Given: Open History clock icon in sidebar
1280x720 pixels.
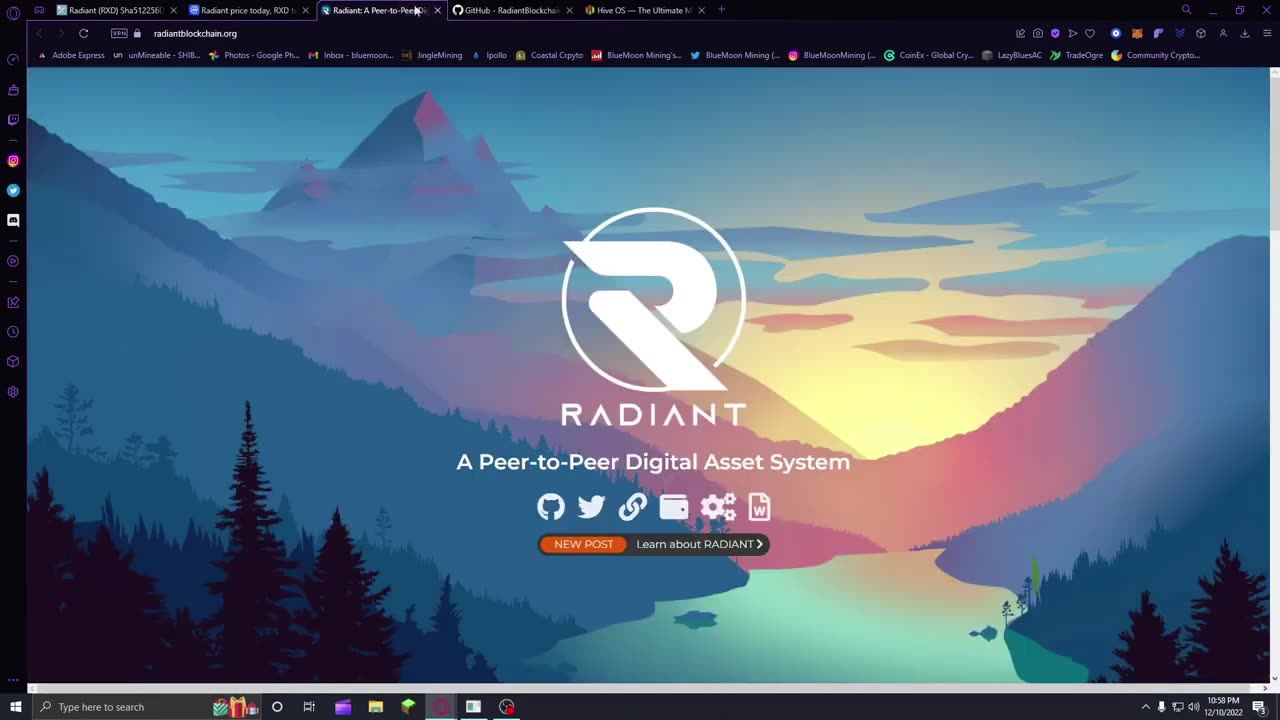Looking at the screenshot, I should (x=13, y=332).
